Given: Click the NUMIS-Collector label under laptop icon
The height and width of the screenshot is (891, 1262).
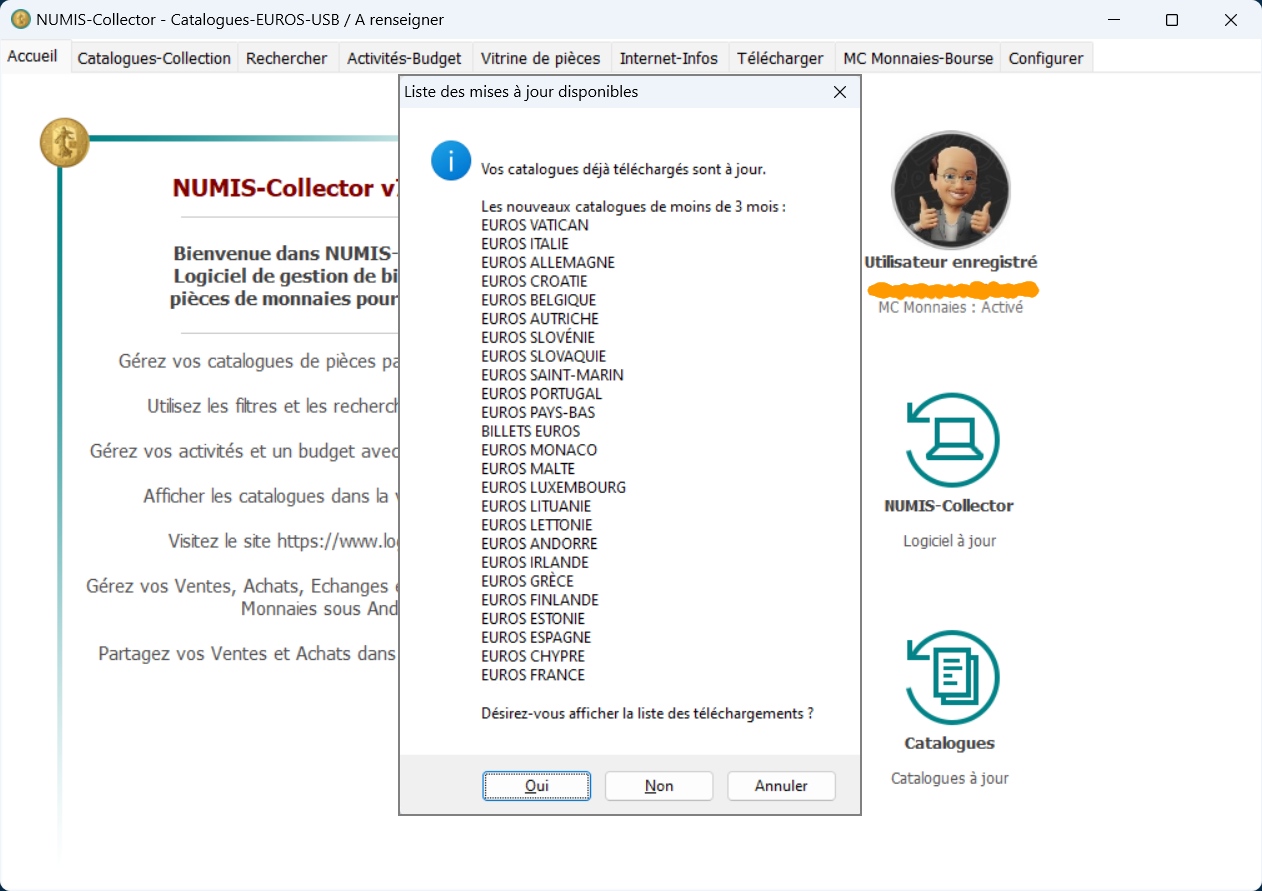Looking at the screenshot, I should pos(949,506).
